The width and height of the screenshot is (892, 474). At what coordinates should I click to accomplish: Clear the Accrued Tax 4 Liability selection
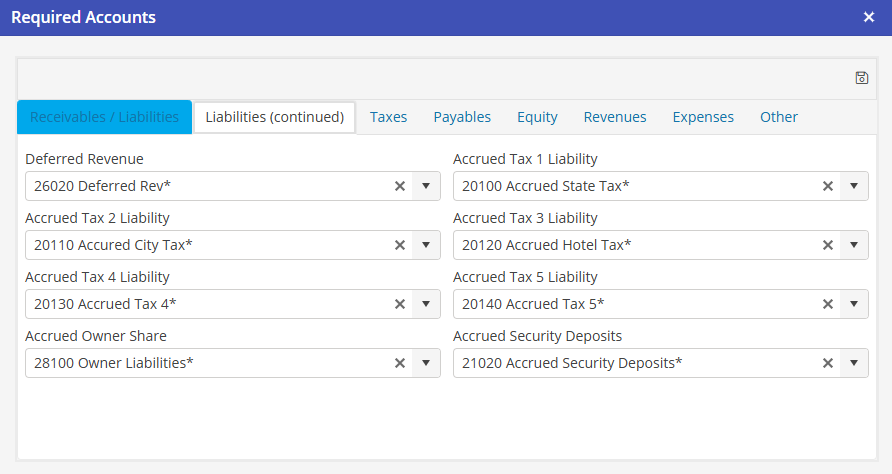coord(400,304)
